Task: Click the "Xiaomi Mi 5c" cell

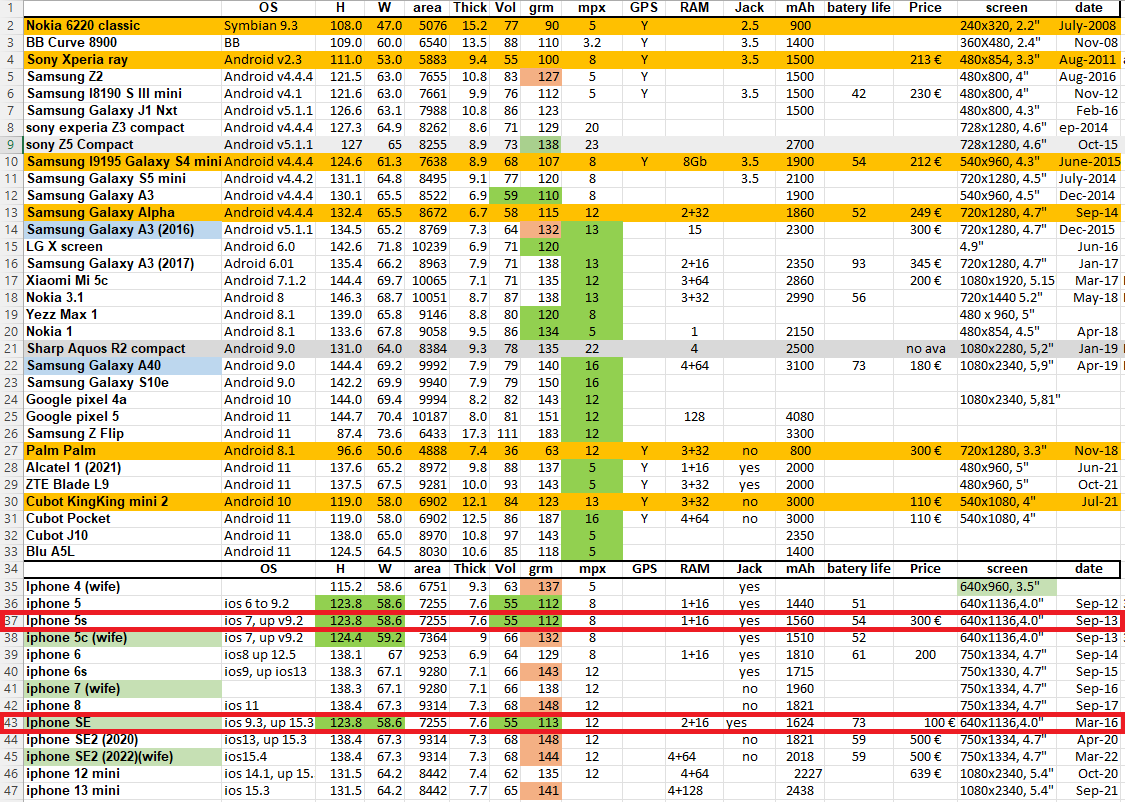Action: (x=123, y=280)
